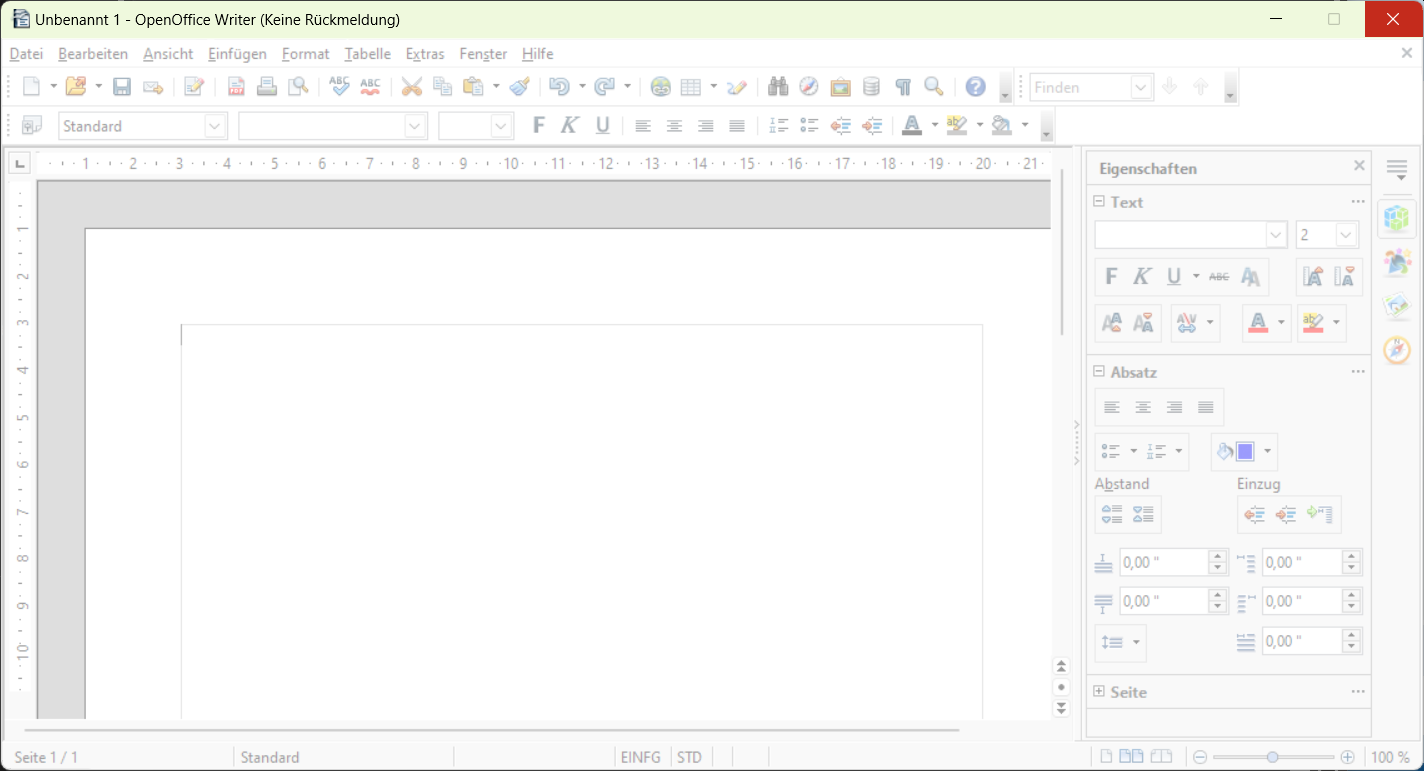Open the print preview (Seitenansicht)

pyautogui.click(x=298, y=86)
